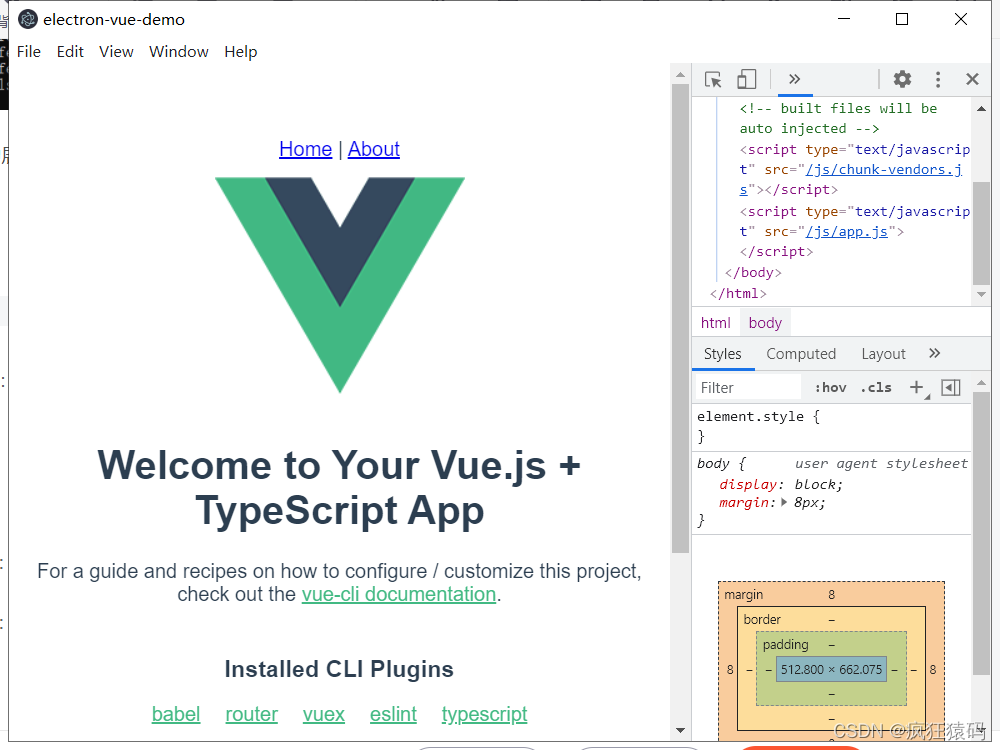
Task: Click the display property name
Action: [x=748, y=485]
